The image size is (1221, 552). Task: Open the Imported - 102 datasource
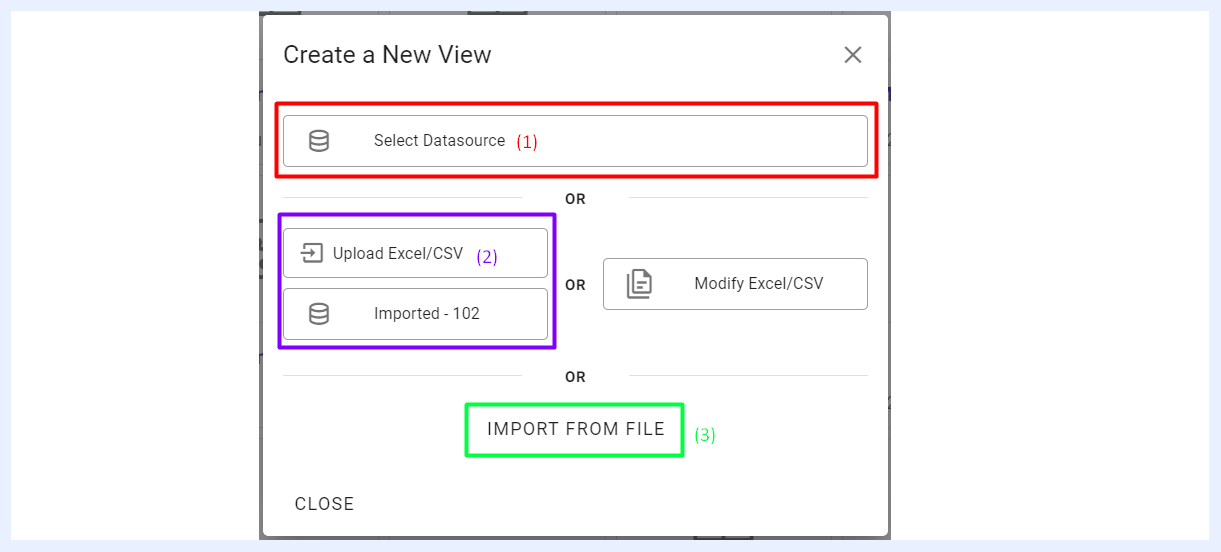coord(415,314)
